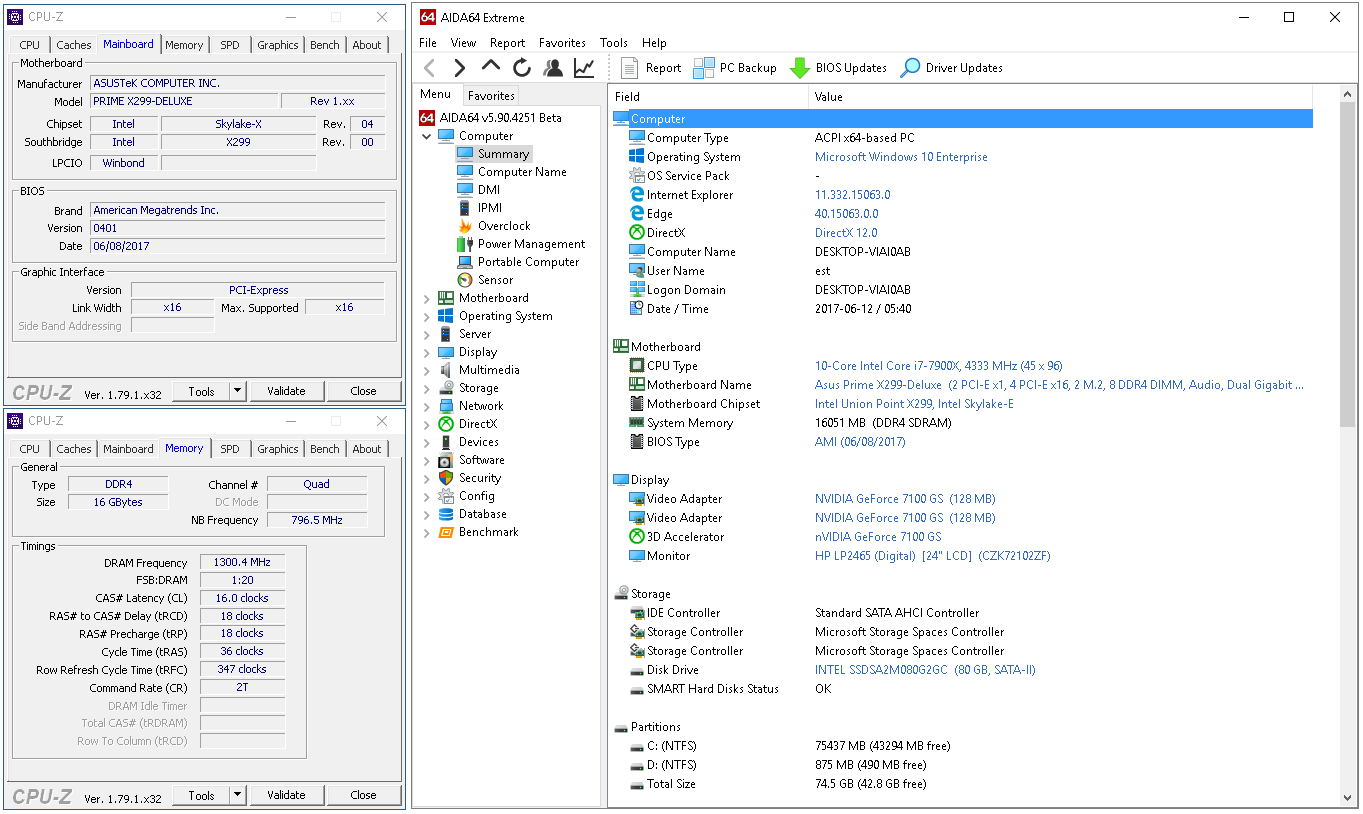Screen dimensions: 1363x814
Task: Click the DirectX icon in the tree
Action: pyautogui.click(x=446, y=424)
